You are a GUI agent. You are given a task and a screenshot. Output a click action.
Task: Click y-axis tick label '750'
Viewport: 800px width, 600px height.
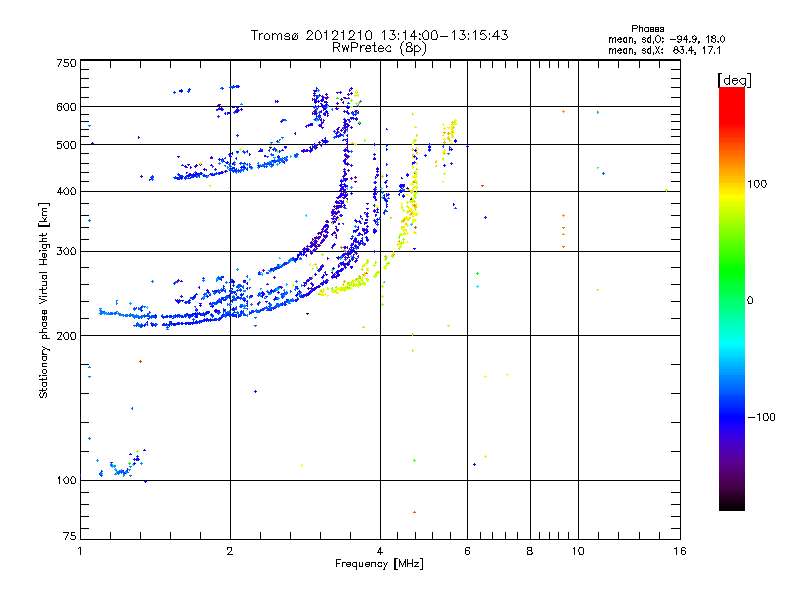point(67,63)
